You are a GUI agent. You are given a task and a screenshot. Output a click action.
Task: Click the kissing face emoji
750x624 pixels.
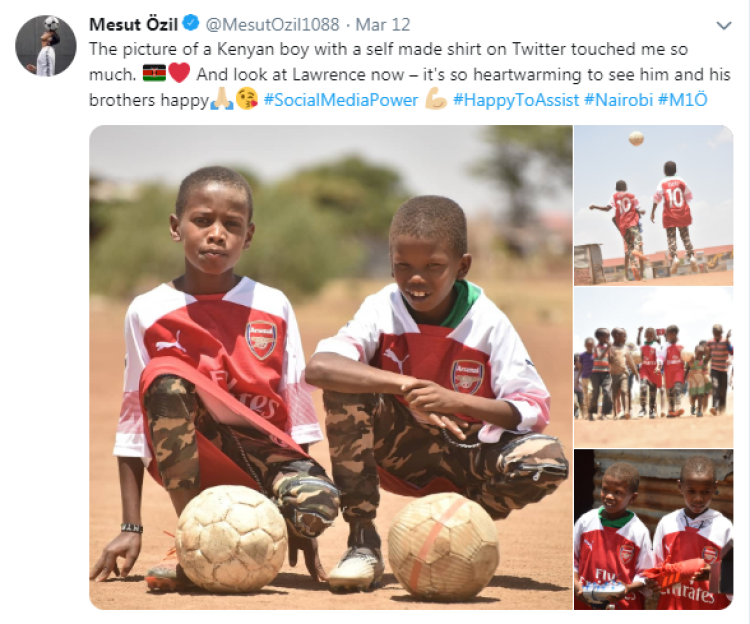(247, 99)
